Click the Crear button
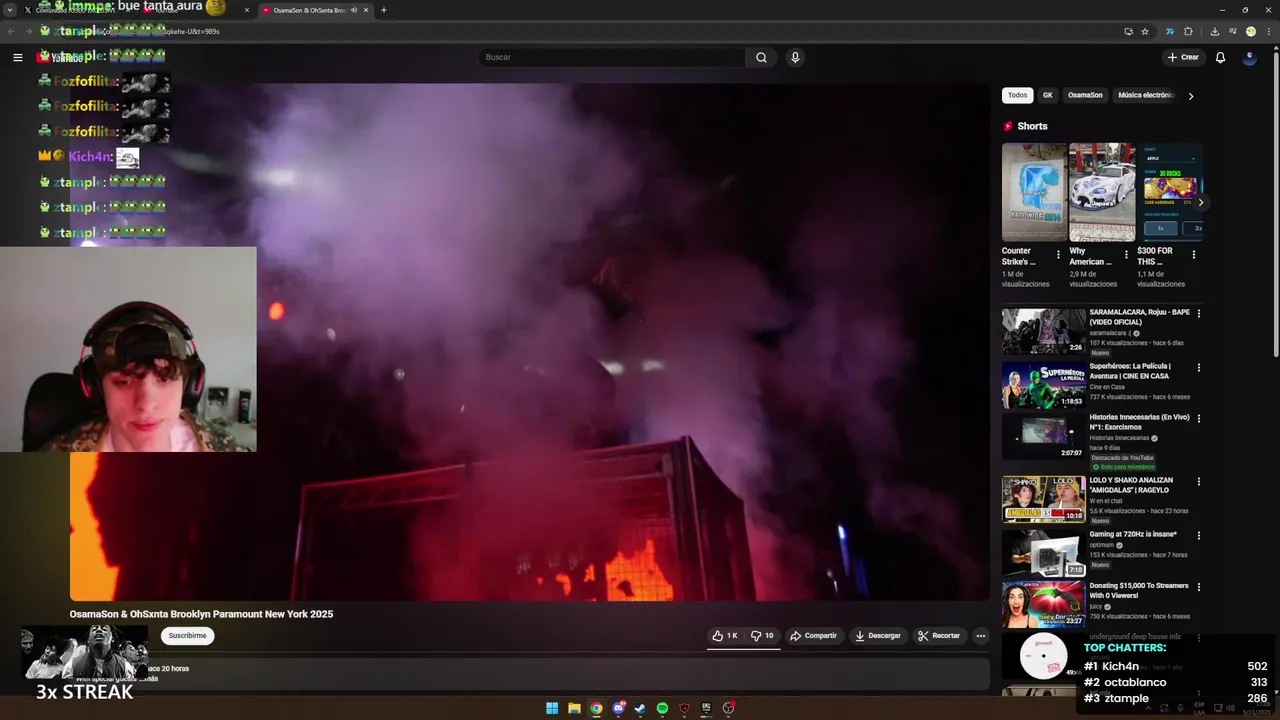 pyautogui.click(x=1182, y=57)
